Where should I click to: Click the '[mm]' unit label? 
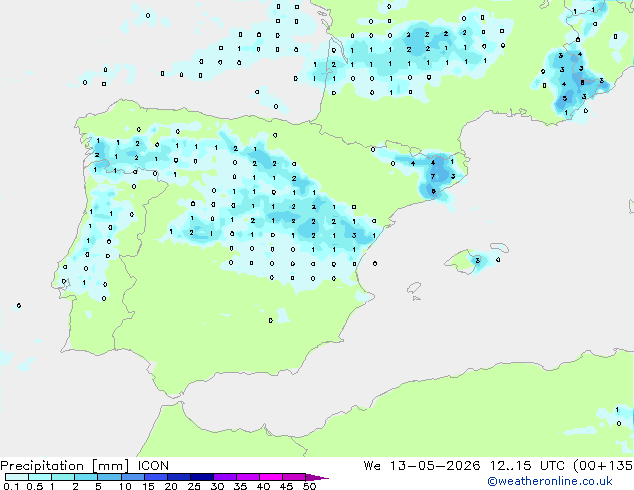111,466
